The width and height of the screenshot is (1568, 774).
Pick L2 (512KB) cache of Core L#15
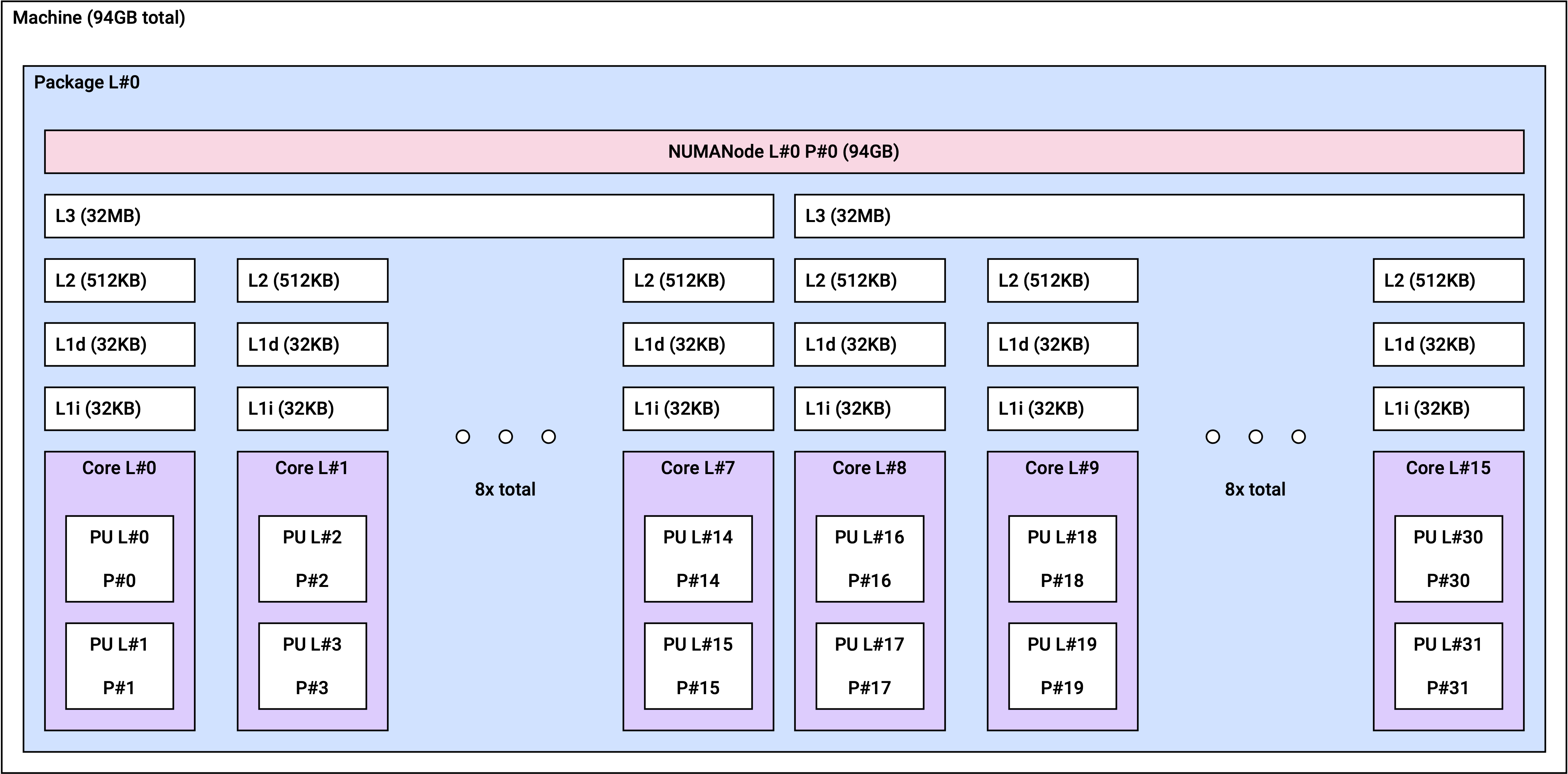coord(1449,280)
